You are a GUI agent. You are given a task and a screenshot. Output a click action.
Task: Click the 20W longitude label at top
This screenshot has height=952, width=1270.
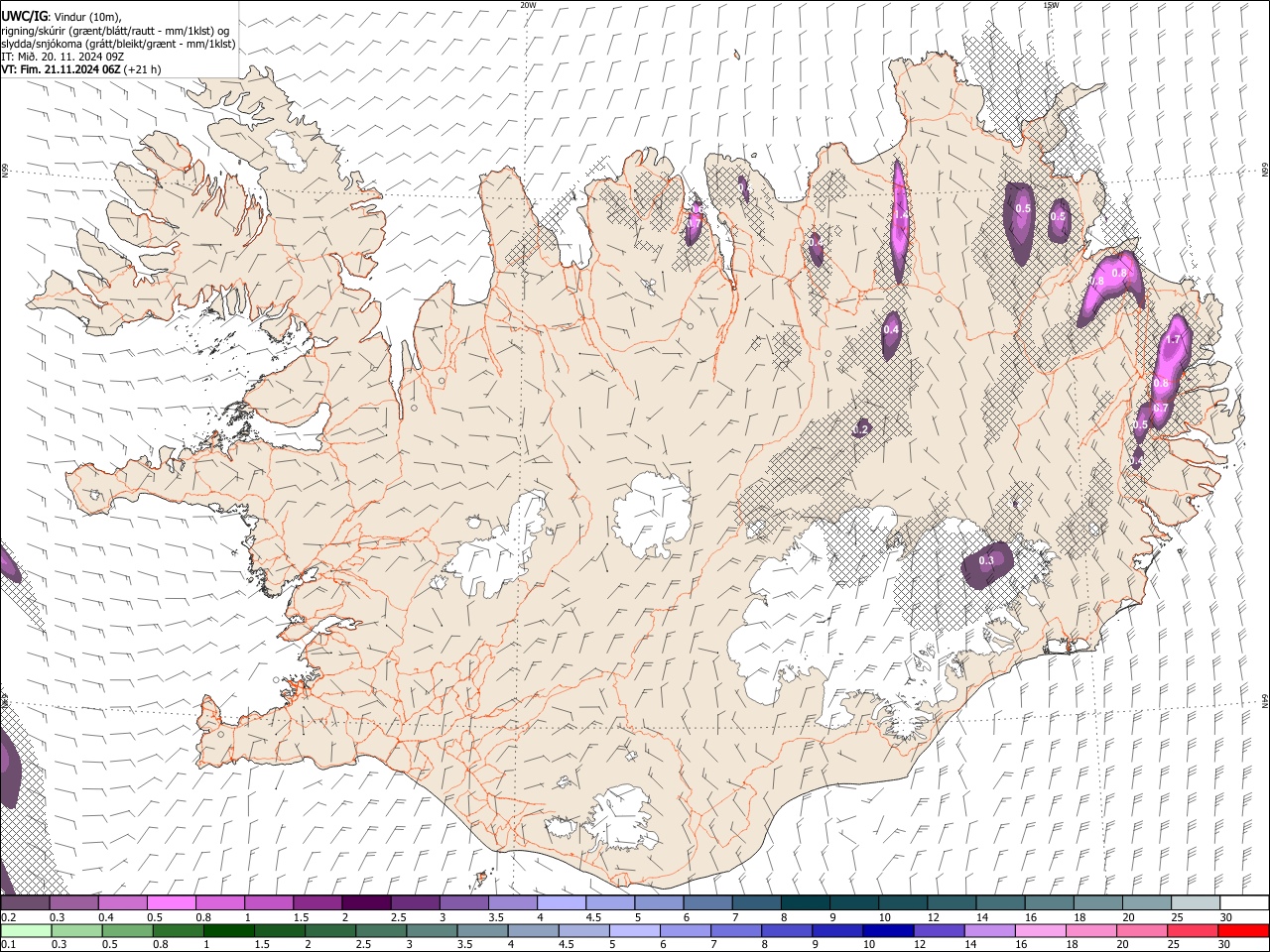click(x=528, y=5)
